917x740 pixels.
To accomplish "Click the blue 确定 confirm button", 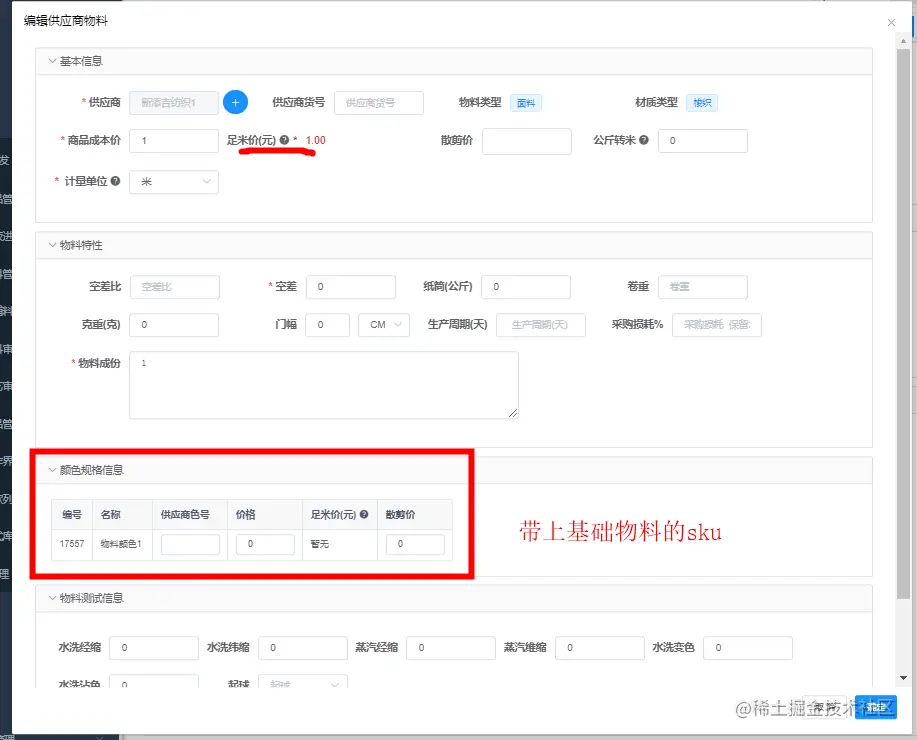I will click(x=875, y=707).
